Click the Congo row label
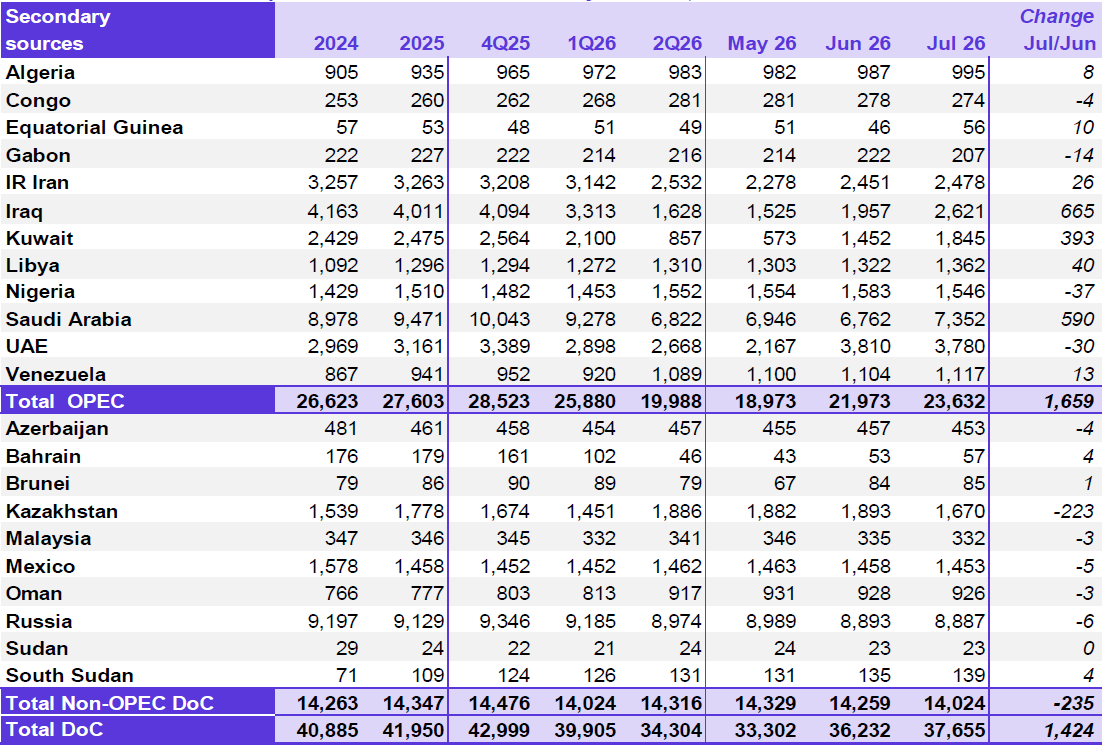This screenshot has height=747, width=1104. [38, 101]
